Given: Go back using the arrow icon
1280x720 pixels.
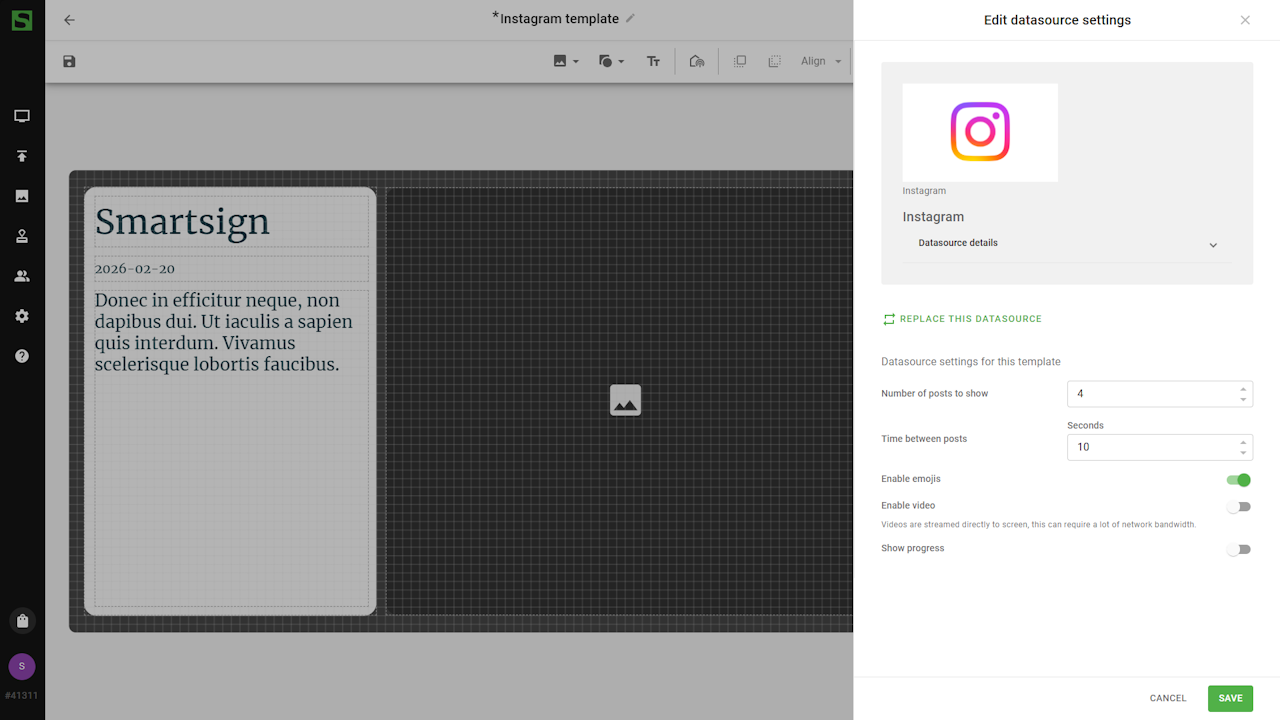Looking at the screenshot, I should (69, 20).
